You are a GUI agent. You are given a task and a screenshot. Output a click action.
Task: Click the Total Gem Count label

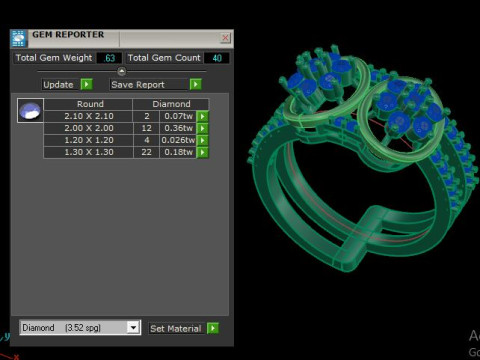point(164,58)
